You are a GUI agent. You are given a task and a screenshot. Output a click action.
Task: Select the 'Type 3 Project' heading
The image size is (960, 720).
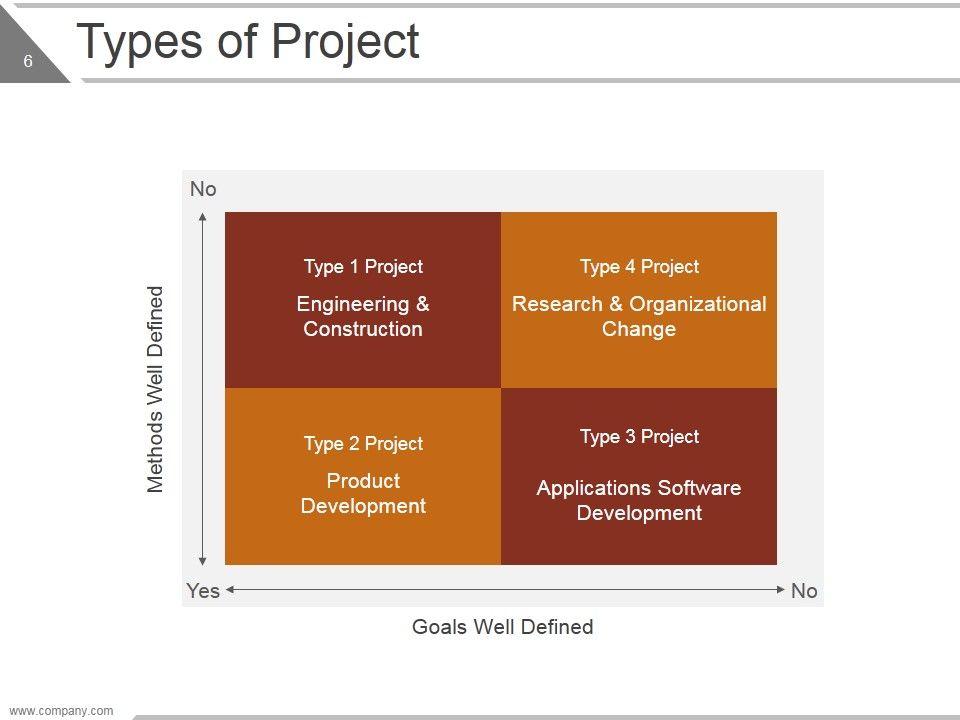click(639, 437)
